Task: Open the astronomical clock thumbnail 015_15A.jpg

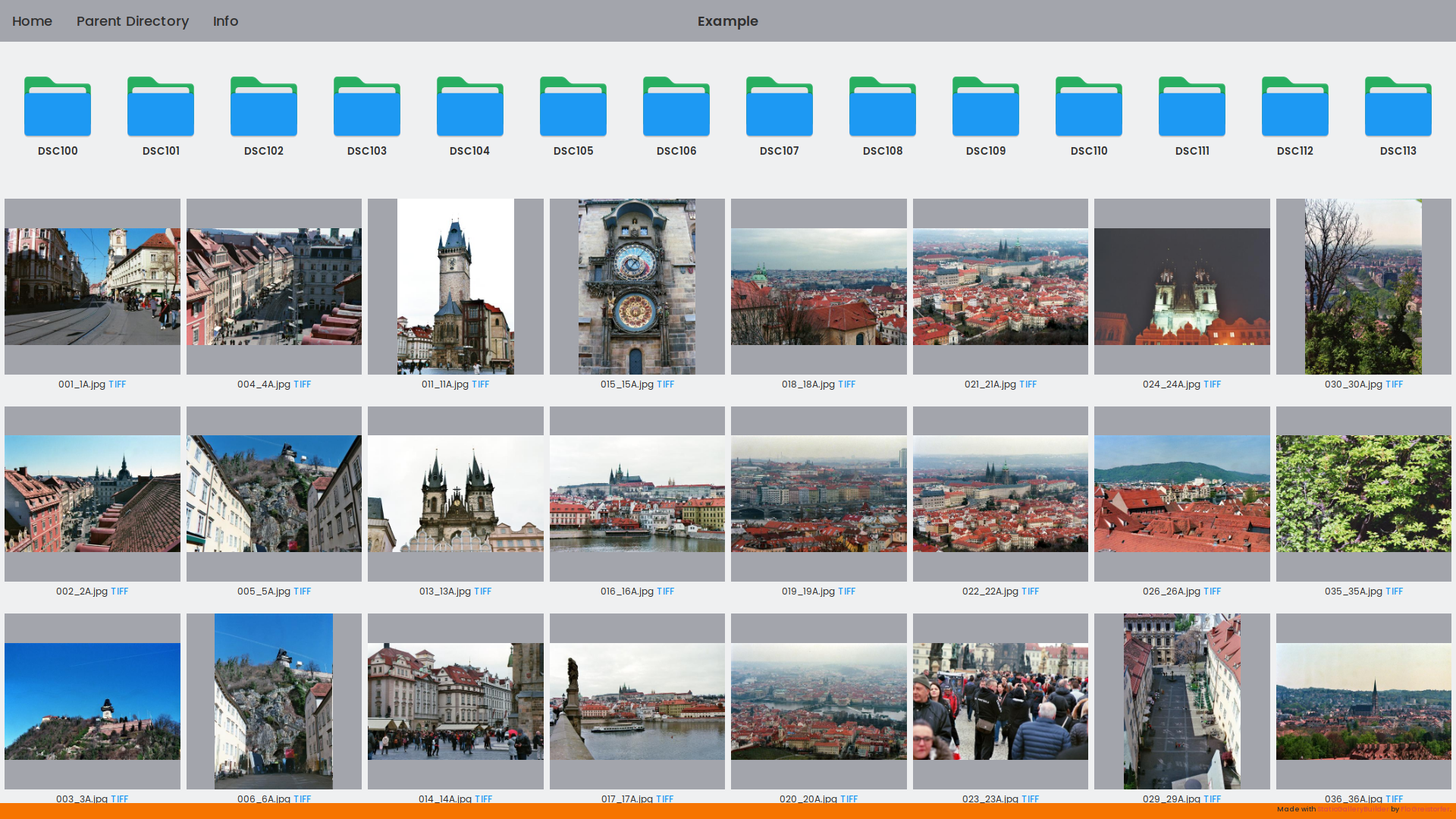Action: click(x=637, y=287)
